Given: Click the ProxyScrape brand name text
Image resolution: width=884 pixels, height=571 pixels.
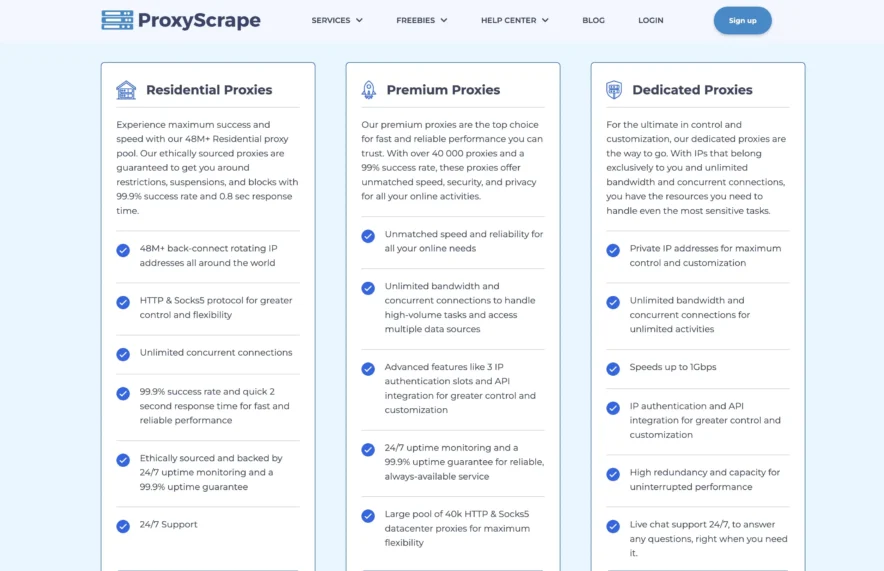Looking at the screenshot, I should (199, 20).
